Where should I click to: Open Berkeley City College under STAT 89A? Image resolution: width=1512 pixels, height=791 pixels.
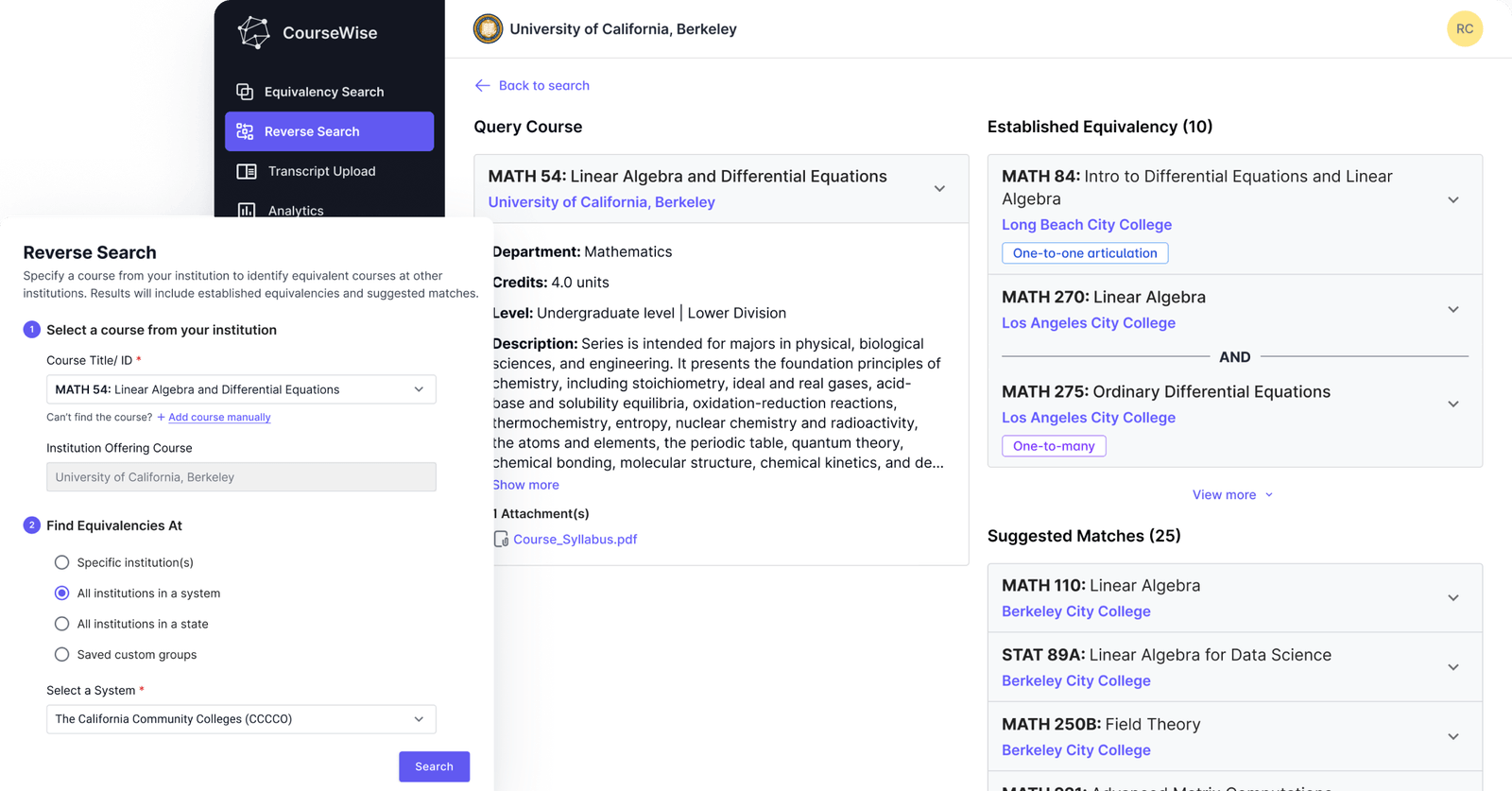coord(1076,680)
